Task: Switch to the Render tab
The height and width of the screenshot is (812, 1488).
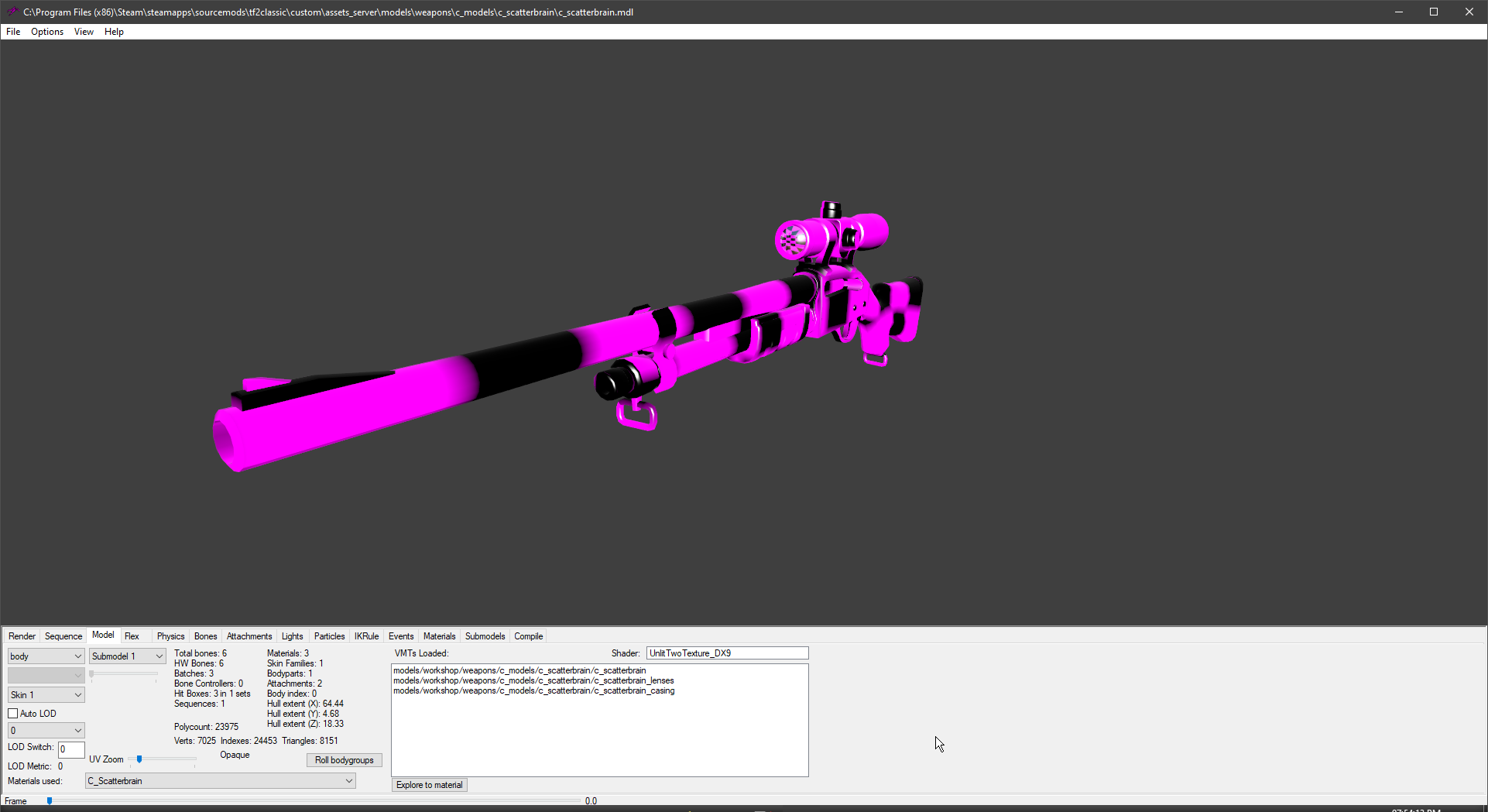Action: (x=22, y=636)
